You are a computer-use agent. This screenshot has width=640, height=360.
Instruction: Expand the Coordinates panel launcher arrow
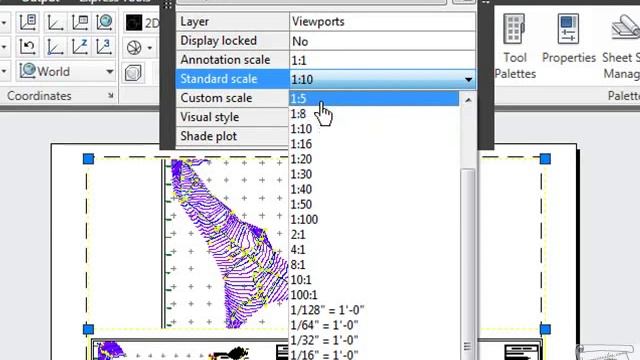[x=111, y=96]
